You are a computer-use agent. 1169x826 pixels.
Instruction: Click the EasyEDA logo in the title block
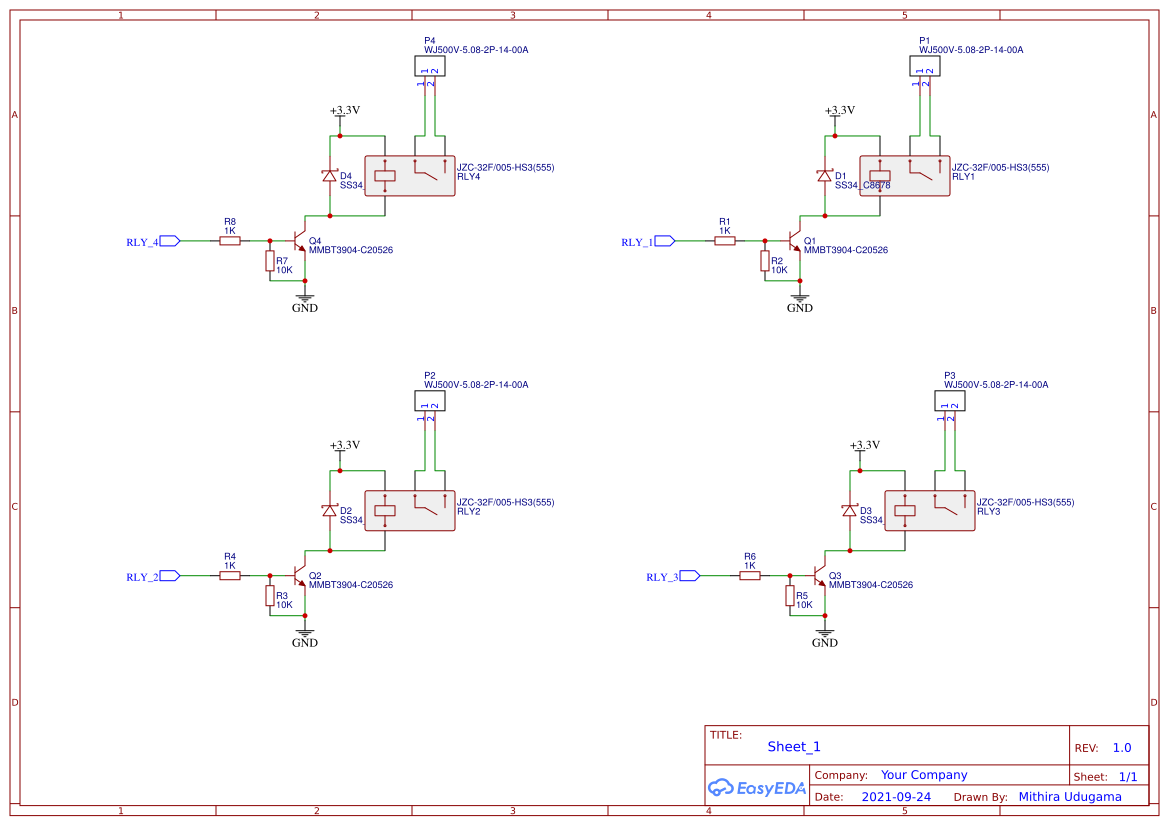click(x=757, y=788)
